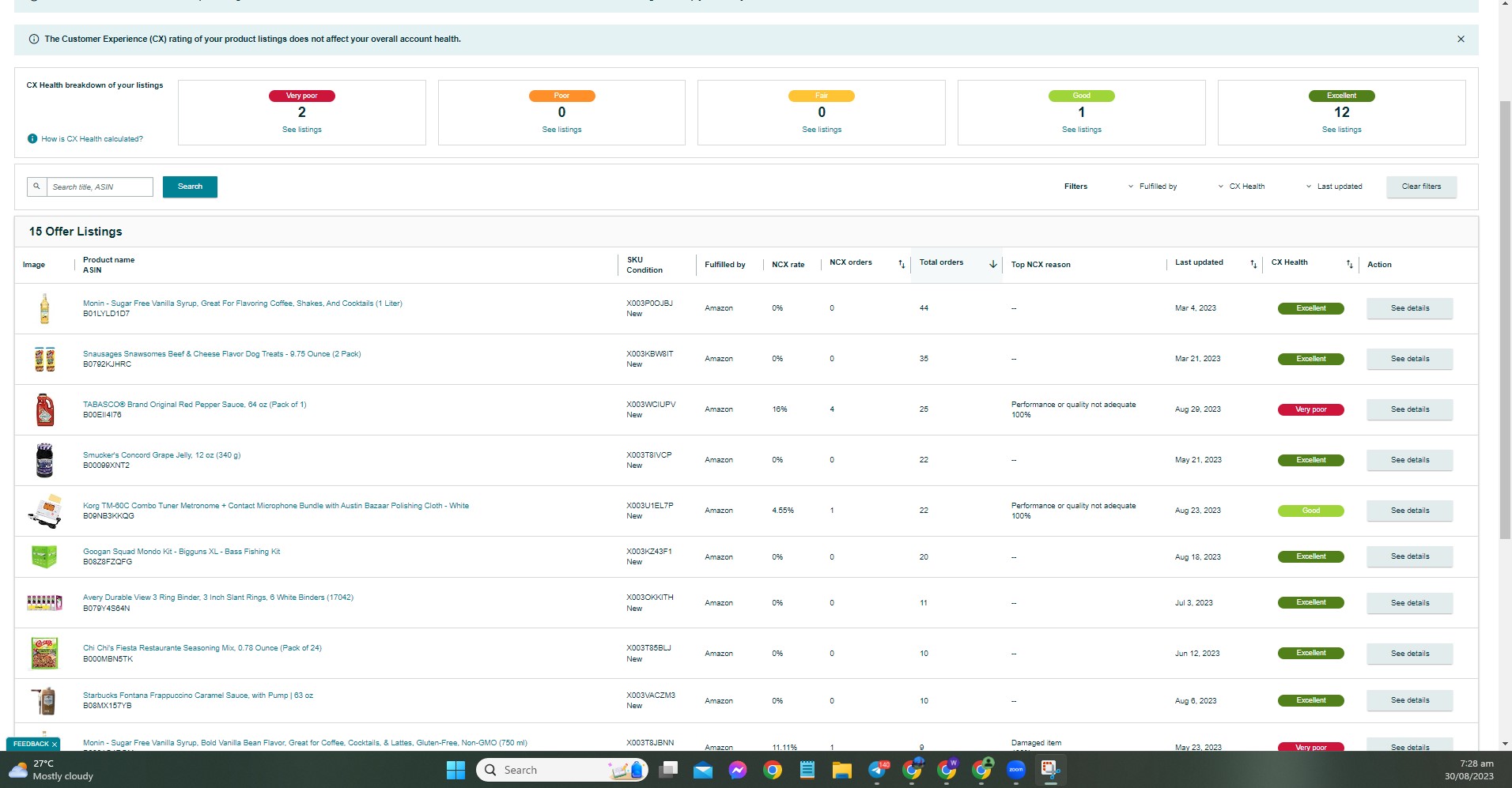The height and width of the screenshot is (788, 1512).
Task: Click the Avery binders product thumbnail
Action: [x=44, y=602]
